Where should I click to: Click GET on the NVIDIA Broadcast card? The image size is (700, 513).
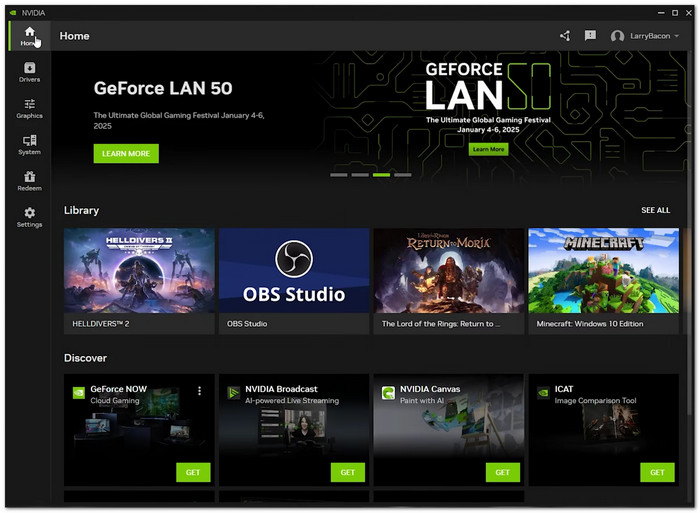(348, 472)
